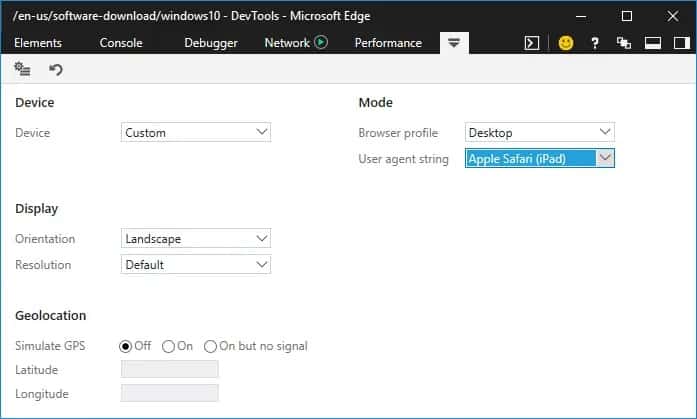Maximize the DevTools window

(x=626, y=16)
